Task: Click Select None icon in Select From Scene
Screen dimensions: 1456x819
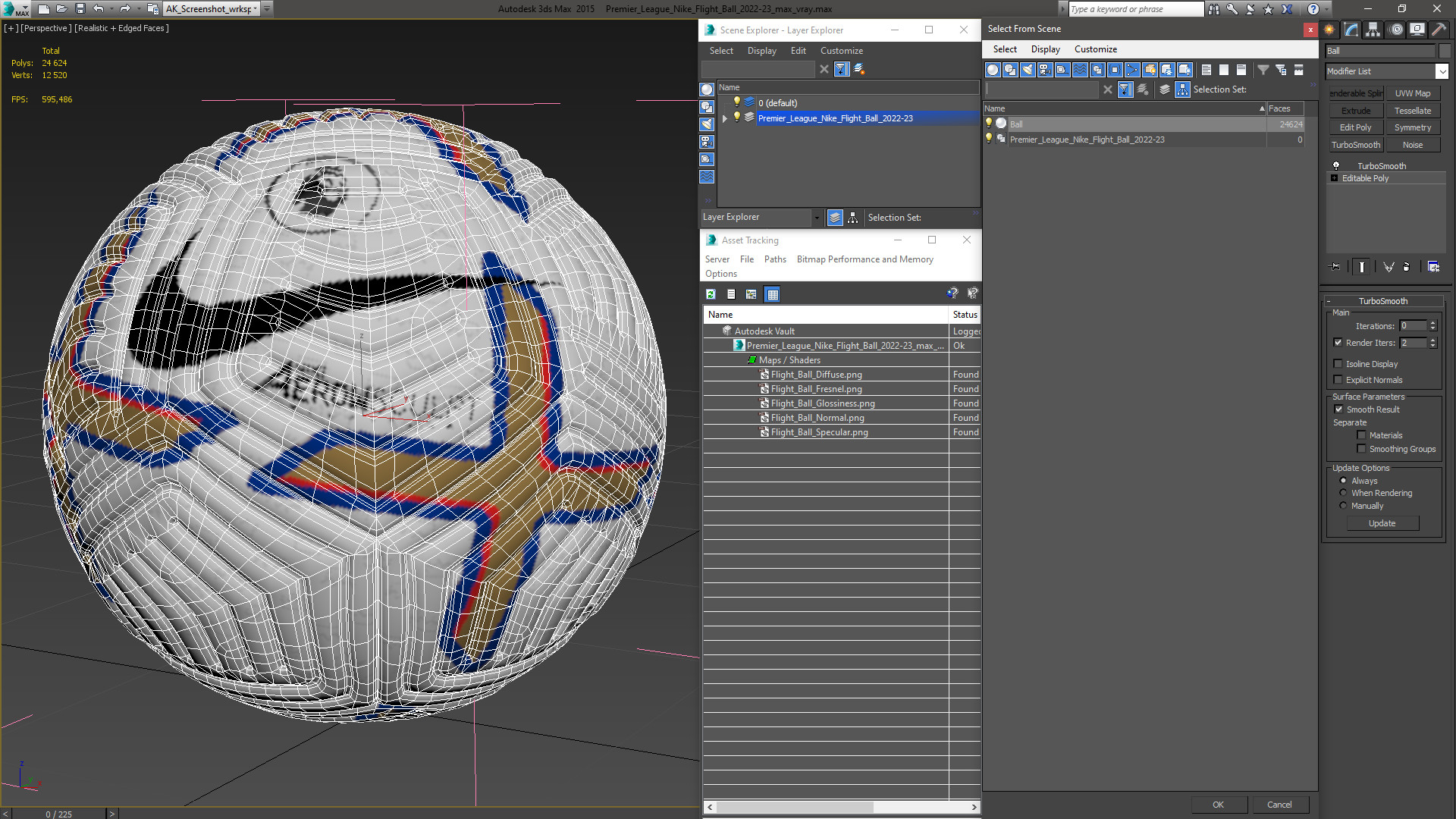Action: click(x=1224, y=70)
